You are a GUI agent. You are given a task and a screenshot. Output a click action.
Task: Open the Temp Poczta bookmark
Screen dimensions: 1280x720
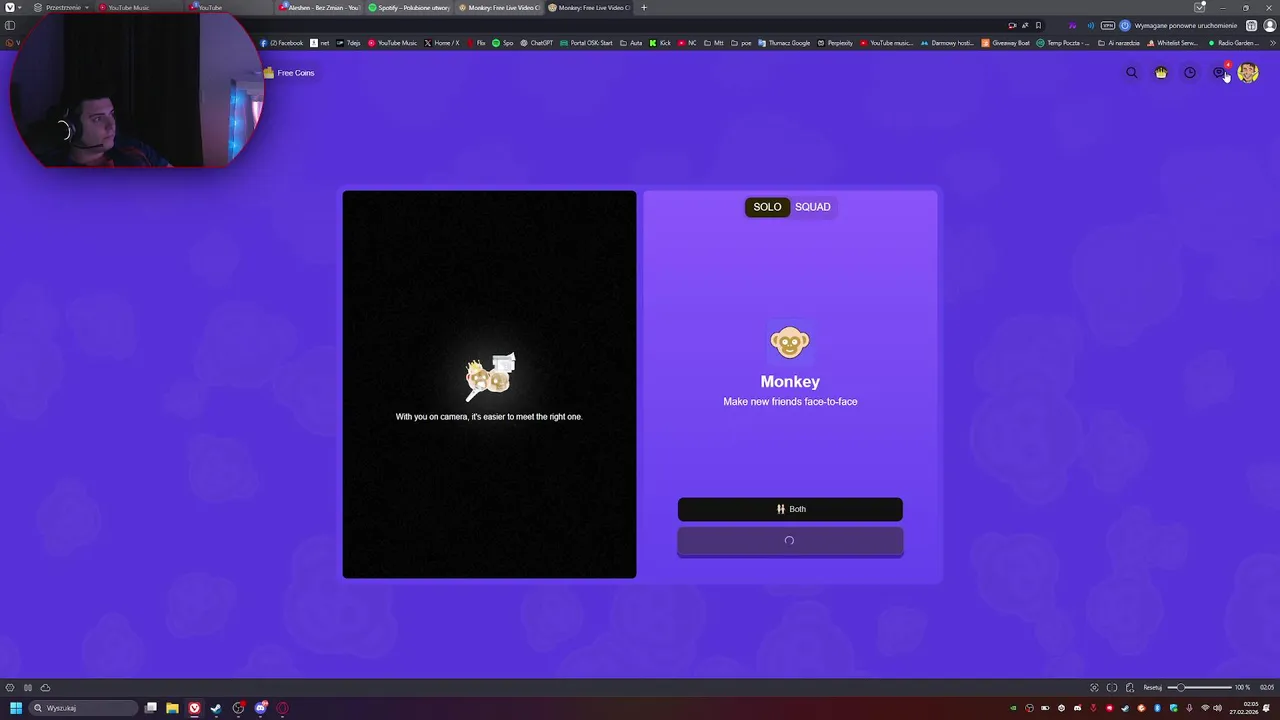1064,43
